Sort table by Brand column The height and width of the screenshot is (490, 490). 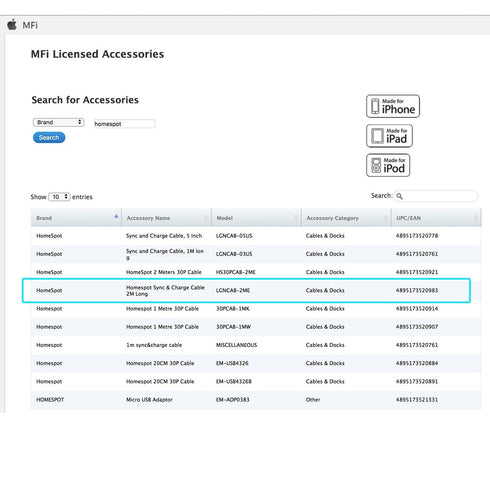[76, 218]
